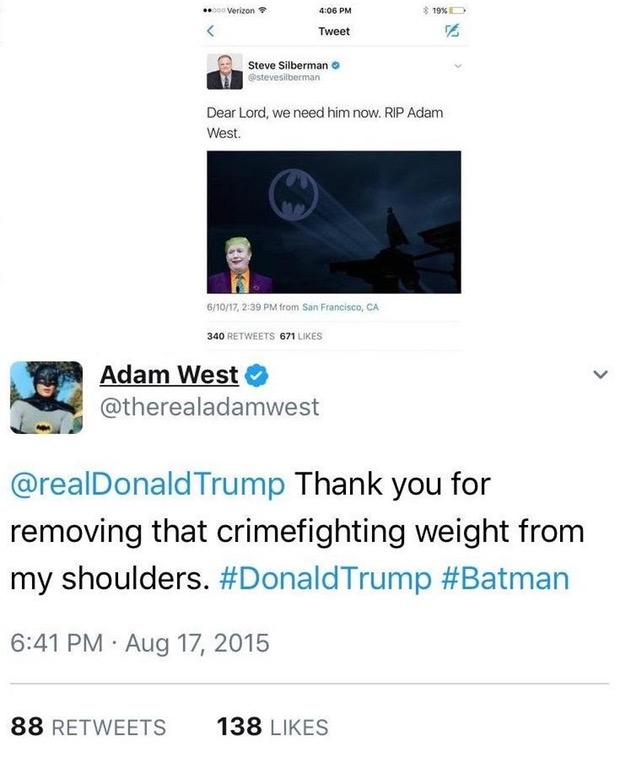Tap the compose tweet icon
Screen dimensions: 631x768
point(452,31)
